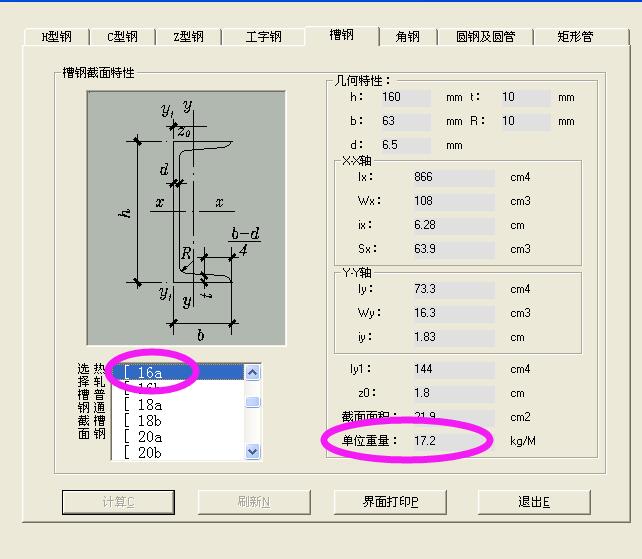Click the Wy value field 16.3
The image size is (642, 559).
tap(454, 313)
